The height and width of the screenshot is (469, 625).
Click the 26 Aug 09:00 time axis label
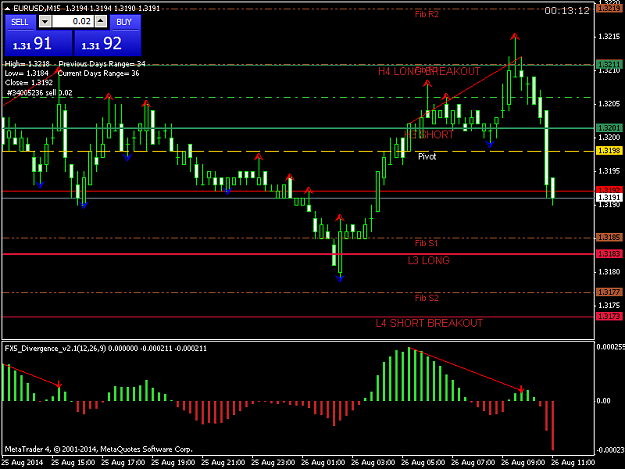point(523,463)
